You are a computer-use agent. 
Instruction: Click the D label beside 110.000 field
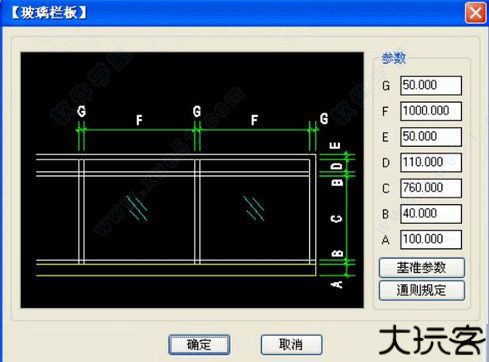[x=386, y=163]
